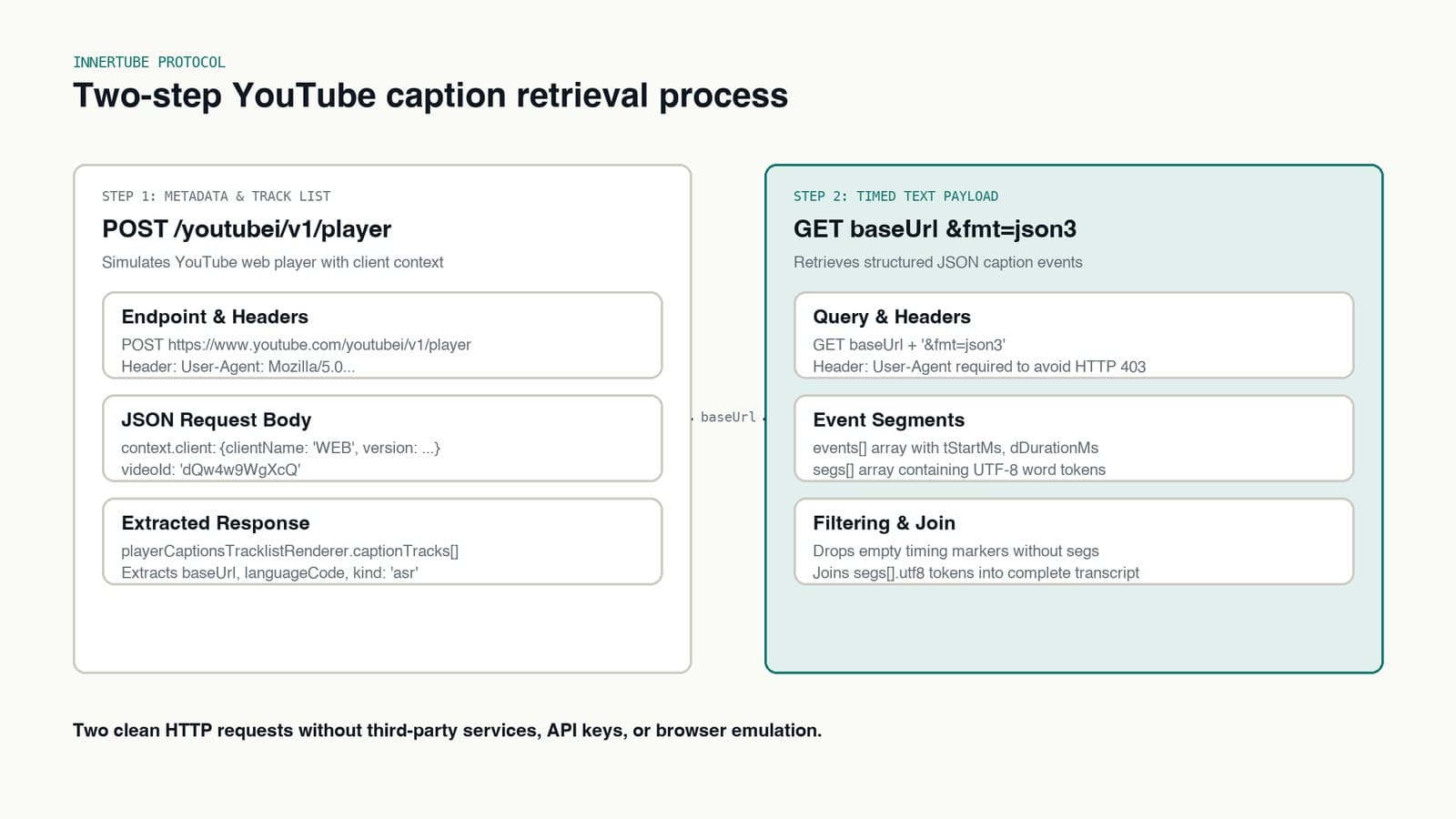This screenshot has width=1456, height=819.
Task: Click the 'Two clean HTTP requests...' footer sentence
Action: click(447, 731)
